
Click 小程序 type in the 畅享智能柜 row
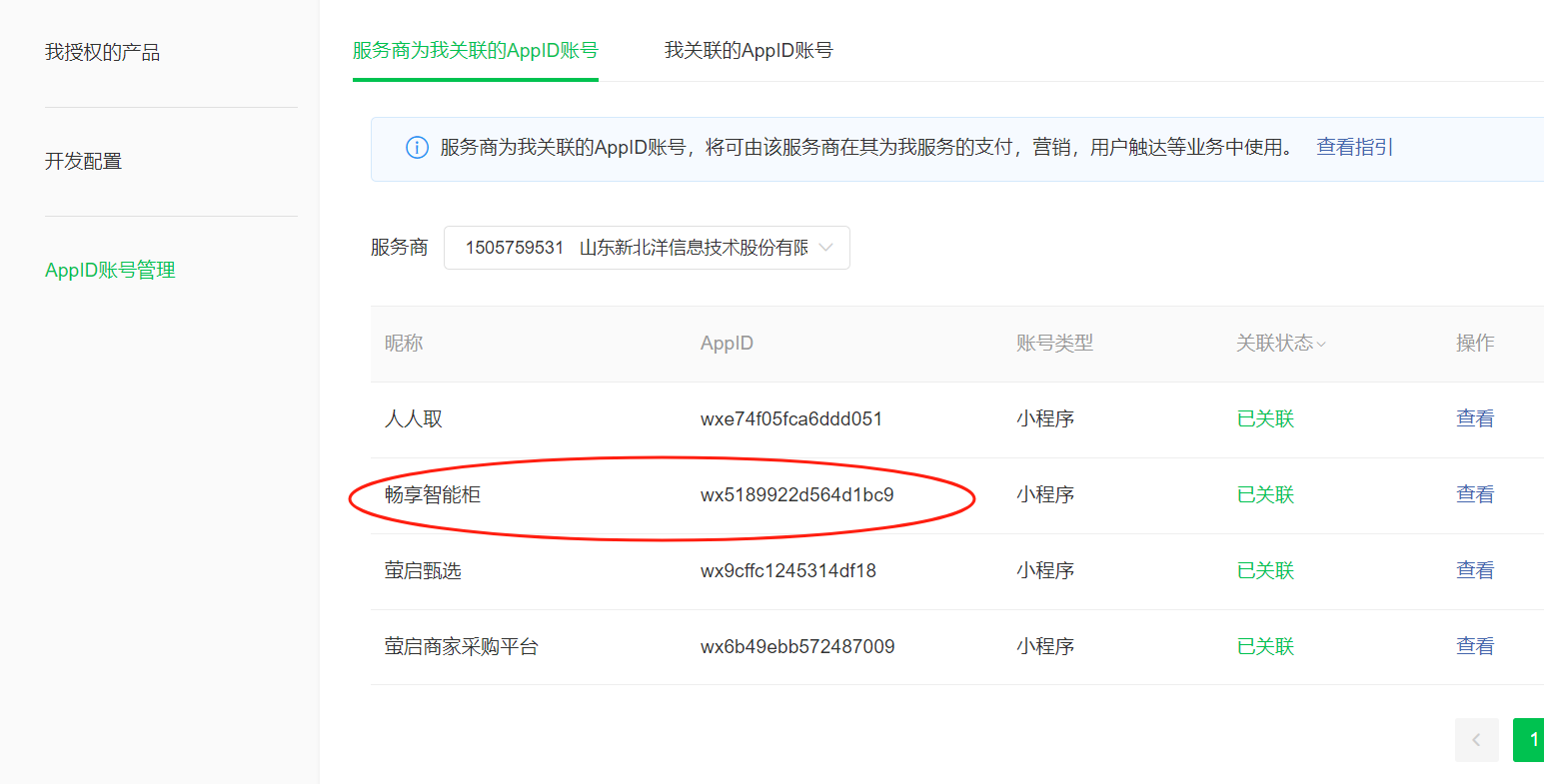[x=1045, y=494]
